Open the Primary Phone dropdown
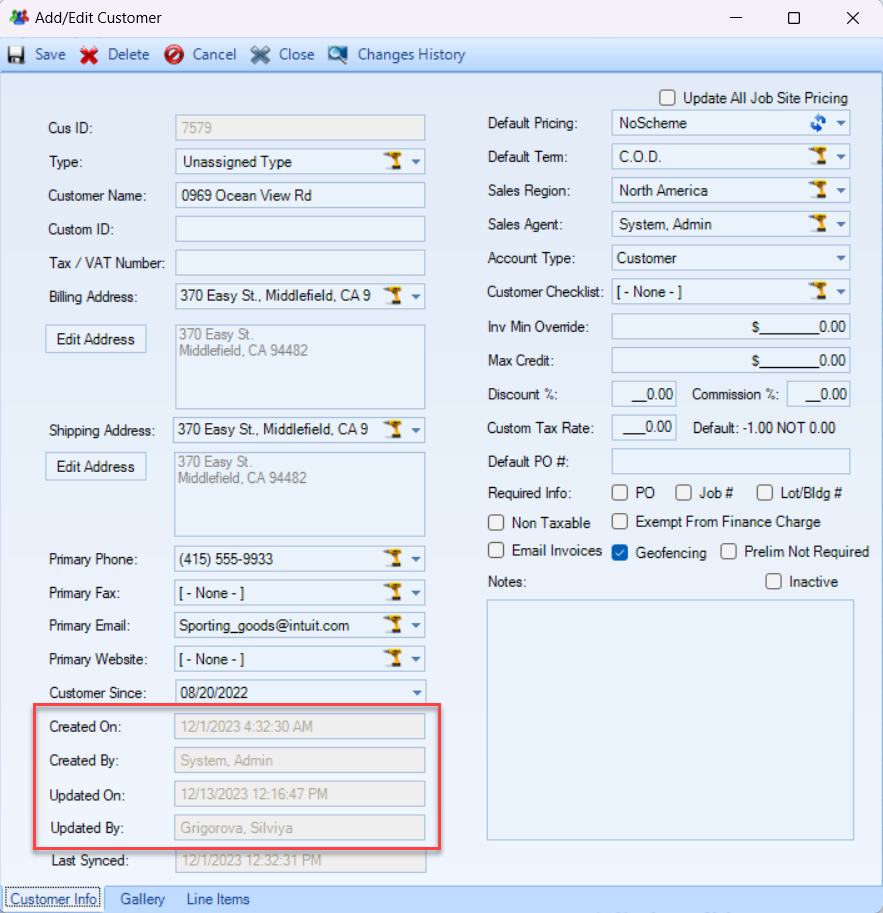Image resolution: width=883 pixels, height=913 pixels. pyautogui.click(x=416, y=560)
